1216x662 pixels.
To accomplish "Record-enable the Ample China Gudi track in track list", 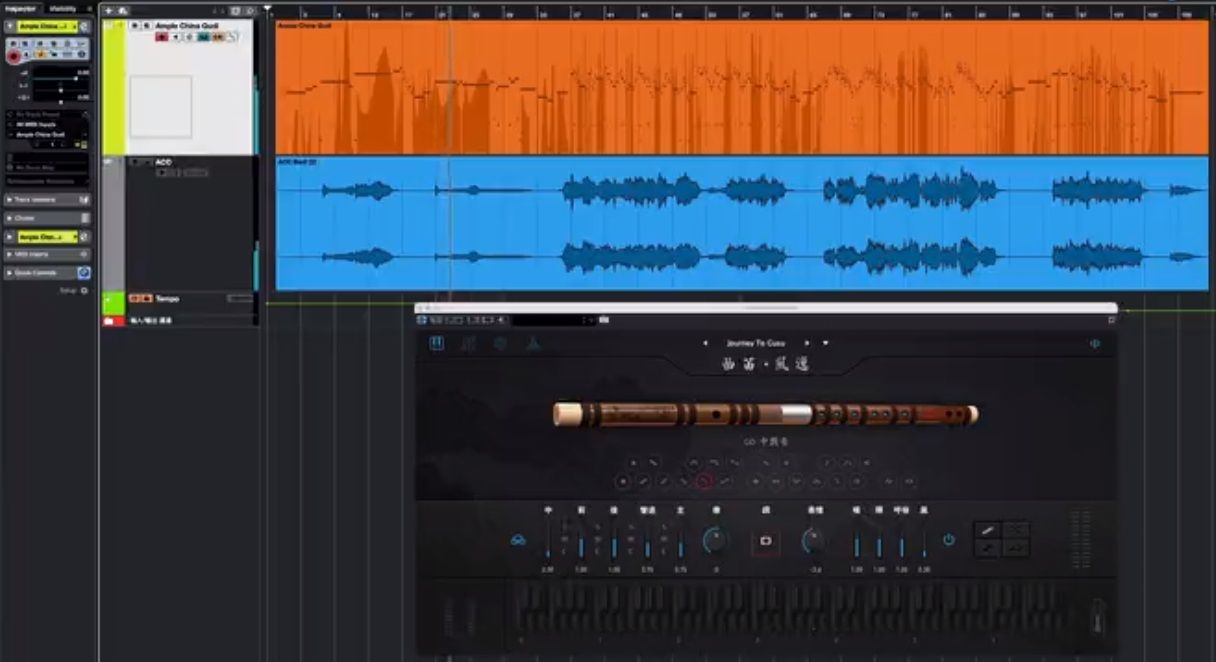I will point(161,36).
